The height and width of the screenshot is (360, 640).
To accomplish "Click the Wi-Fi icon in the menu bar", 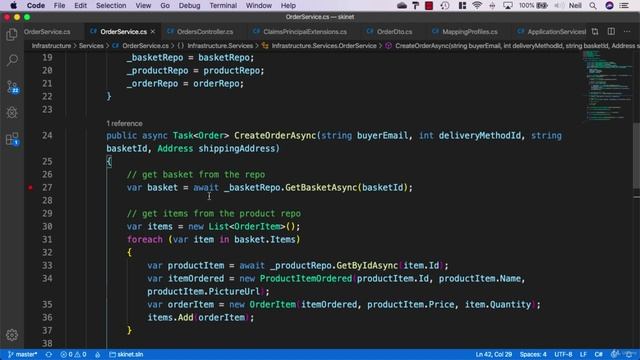I will click(x=477, y=5).
